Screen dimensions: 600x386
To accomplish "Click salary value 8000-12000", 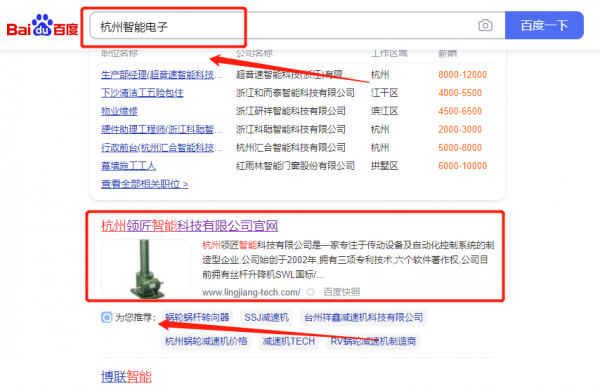I will click(x=462, y=75).
